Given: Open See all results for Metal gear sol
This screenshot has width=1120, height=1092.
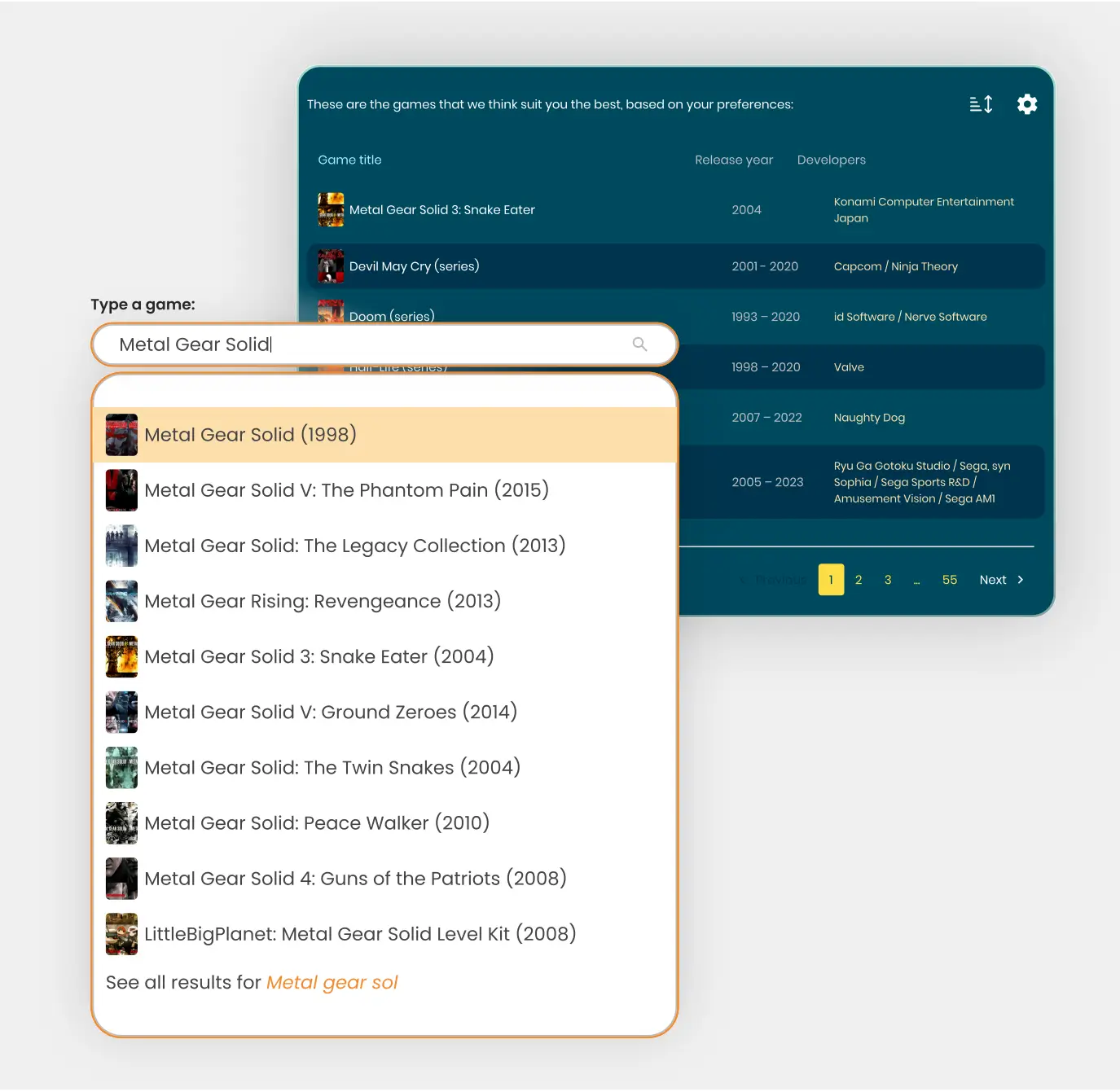Looking at the screenshot, I should [252, 983].
